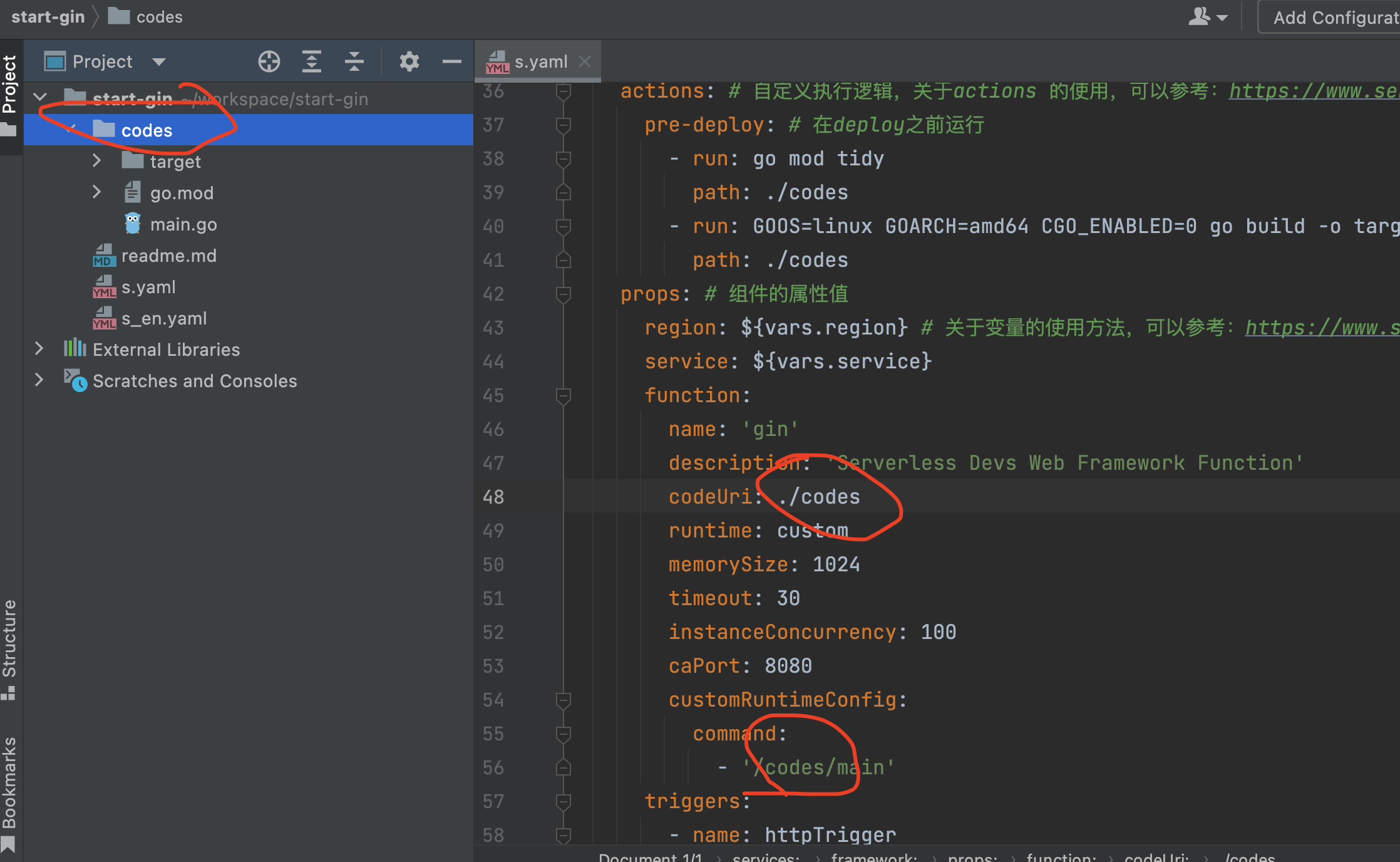1400x862 pixels.
Task: Fold the actions block at line 36
Action: tap(563, 92)
